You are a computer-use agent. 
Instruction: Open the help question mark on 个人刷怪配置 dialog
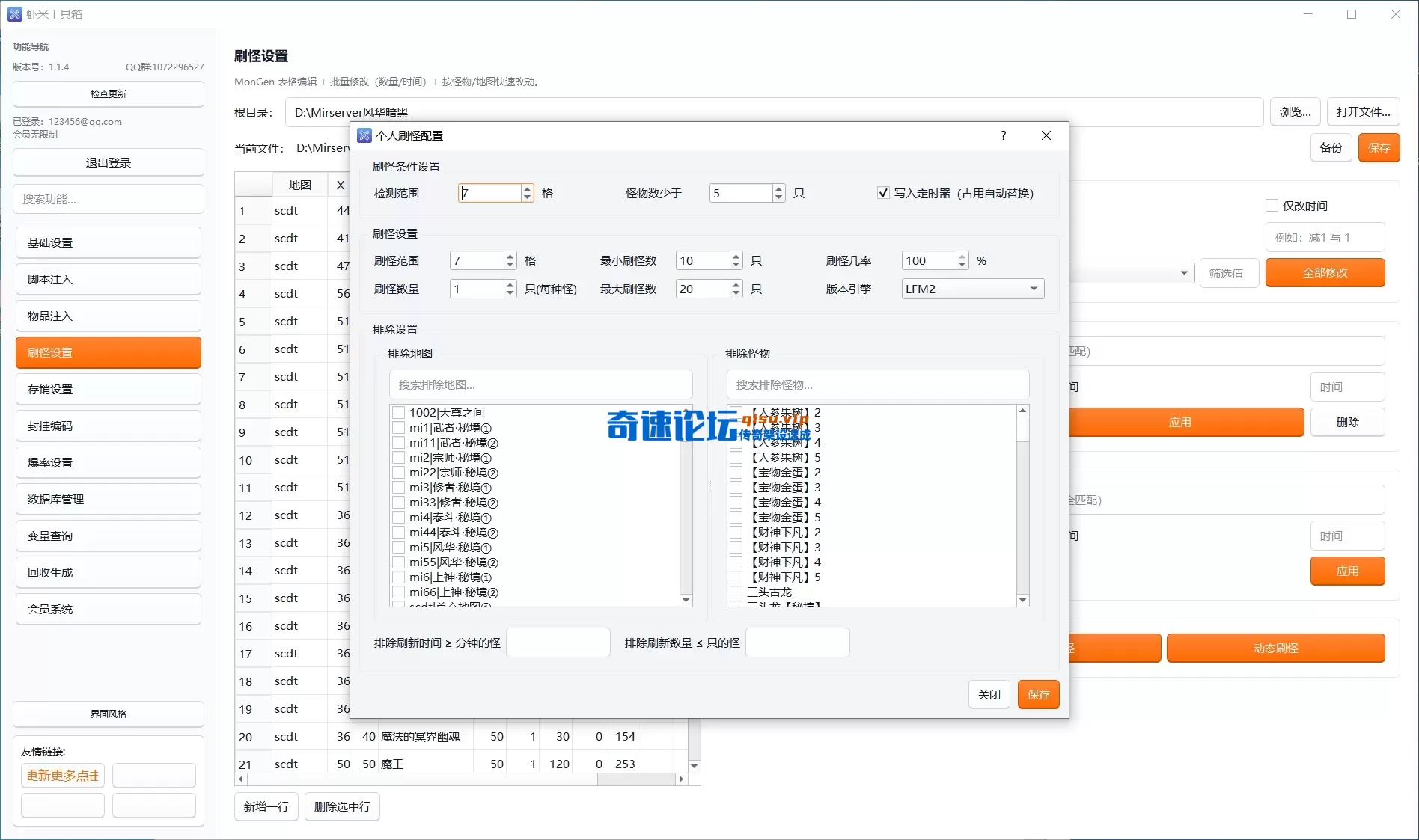(x=1003, y=135)
